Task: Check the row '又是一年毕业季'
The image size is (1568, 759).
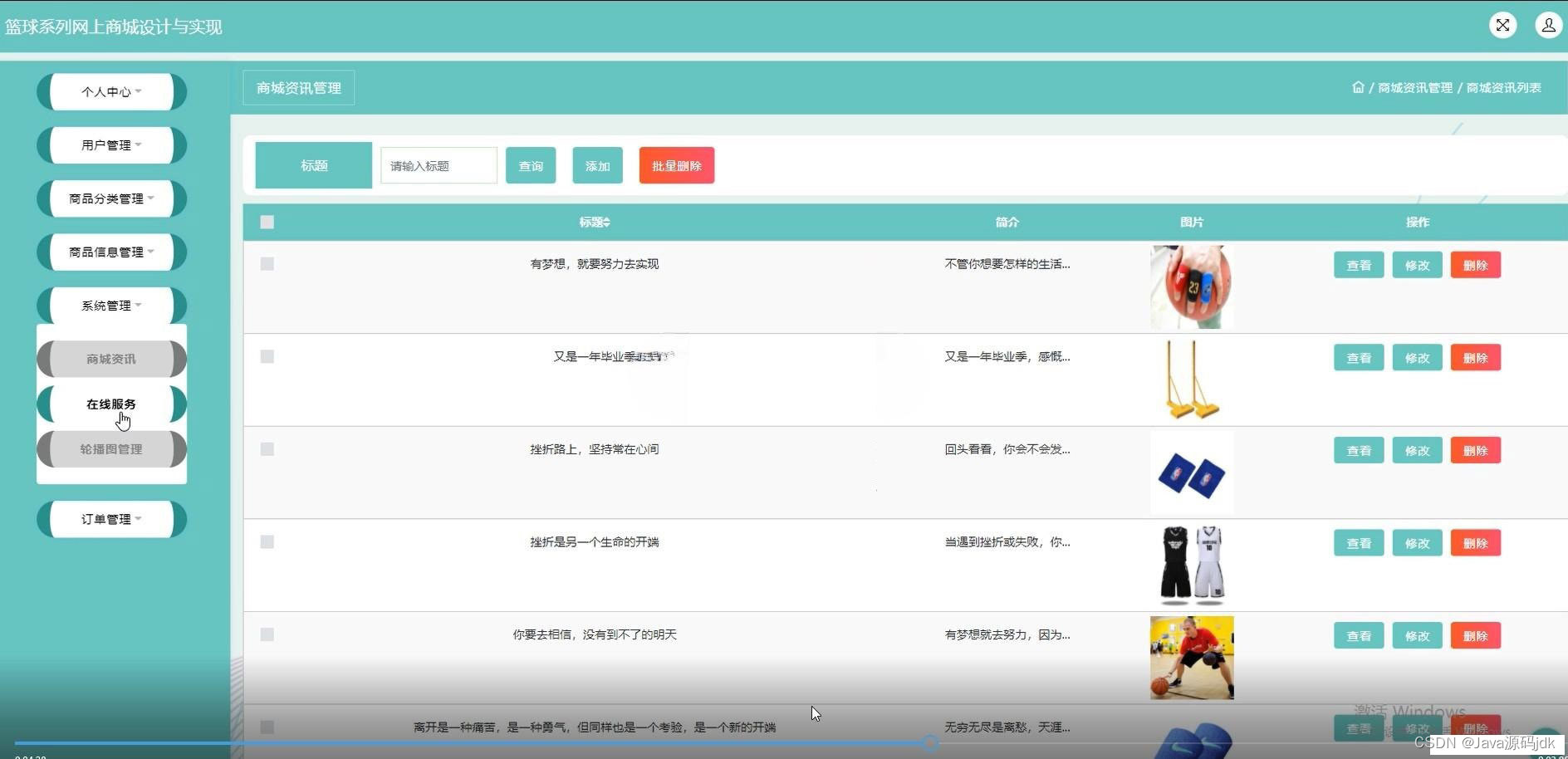Action: (267, 356)
